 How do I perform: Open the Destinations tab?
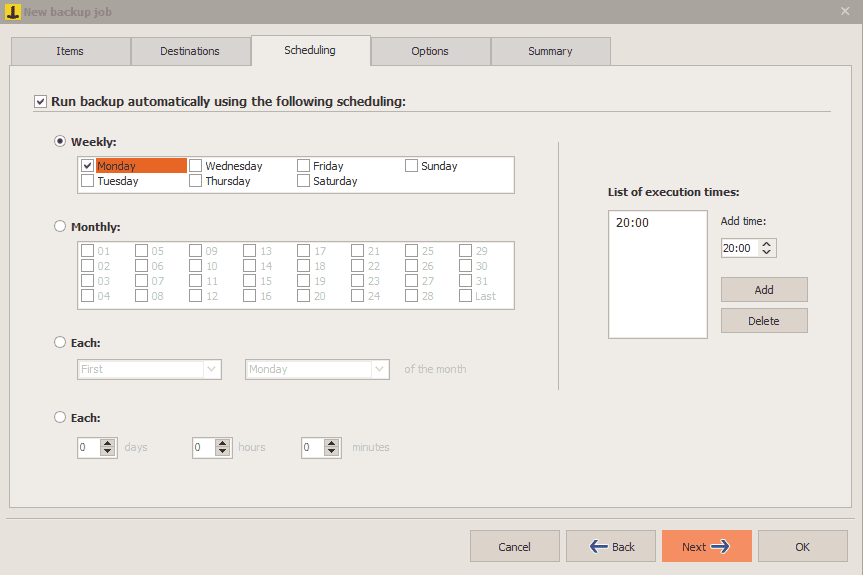pyautogui.click(x=190, y=51)
